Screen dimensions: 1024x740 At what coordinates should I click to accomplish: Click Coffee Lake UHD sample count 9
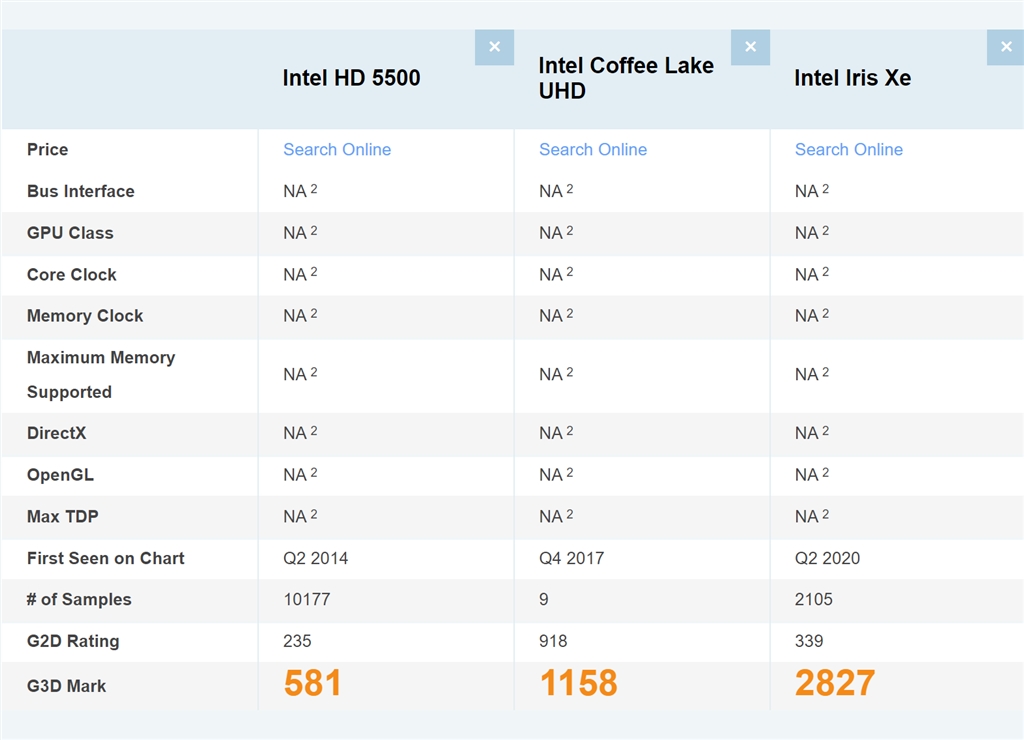tap(544, 600)
